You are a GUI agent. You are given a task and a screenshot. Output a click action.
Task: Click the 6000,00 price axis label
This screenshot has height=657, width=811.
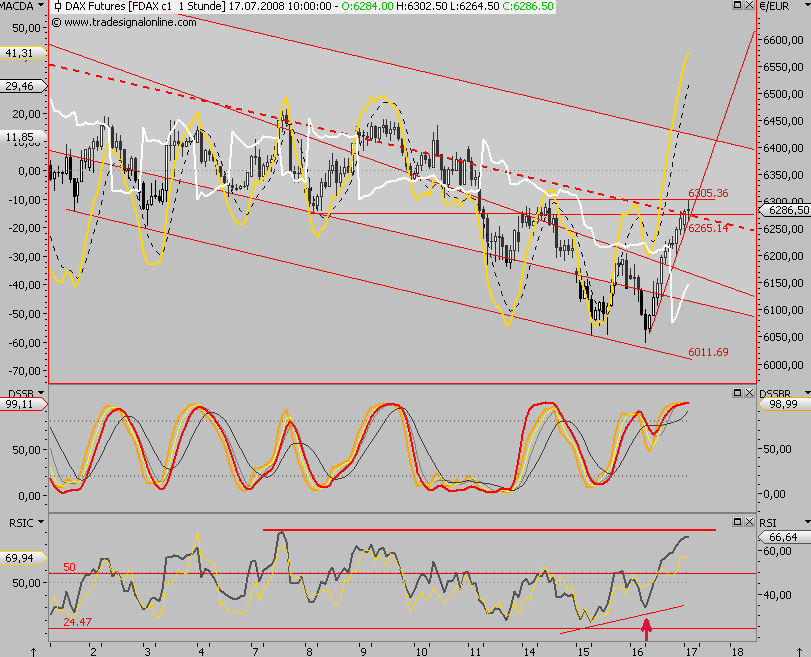coord(784,364)
